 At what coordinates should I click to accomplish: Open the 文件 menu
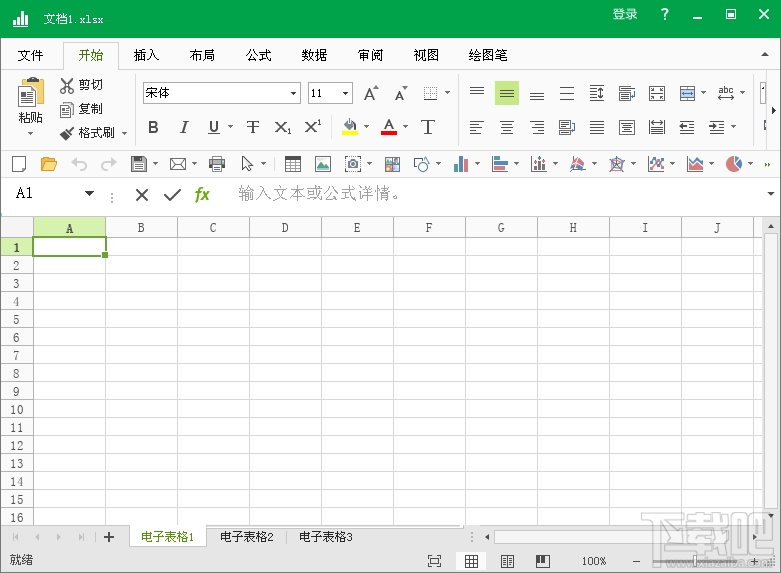[30, 55]
